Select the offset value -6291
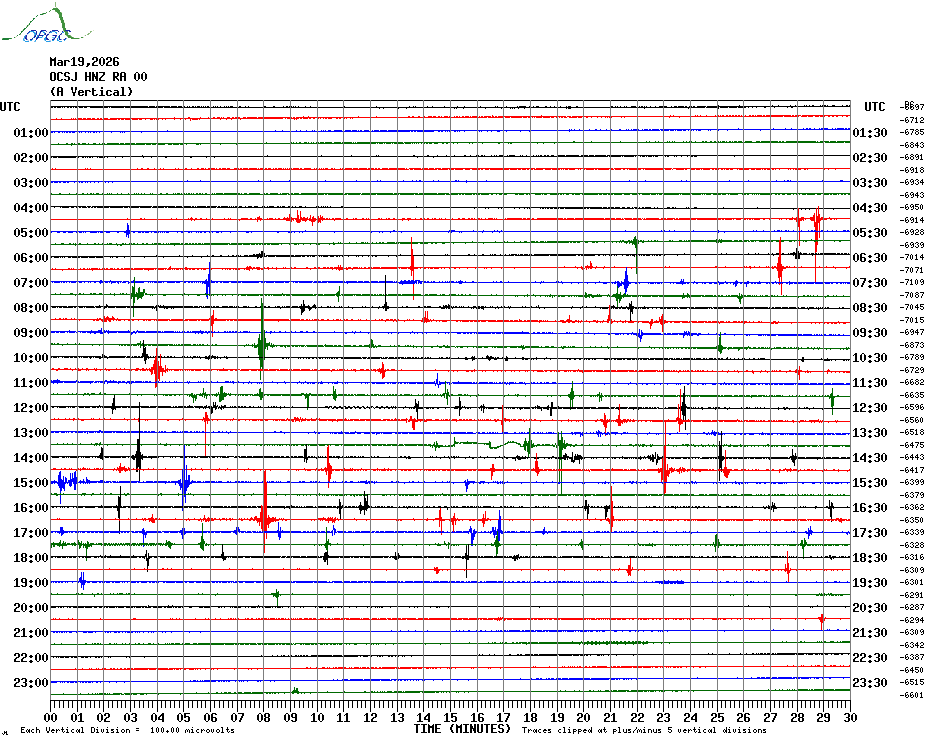 point(912,595)
